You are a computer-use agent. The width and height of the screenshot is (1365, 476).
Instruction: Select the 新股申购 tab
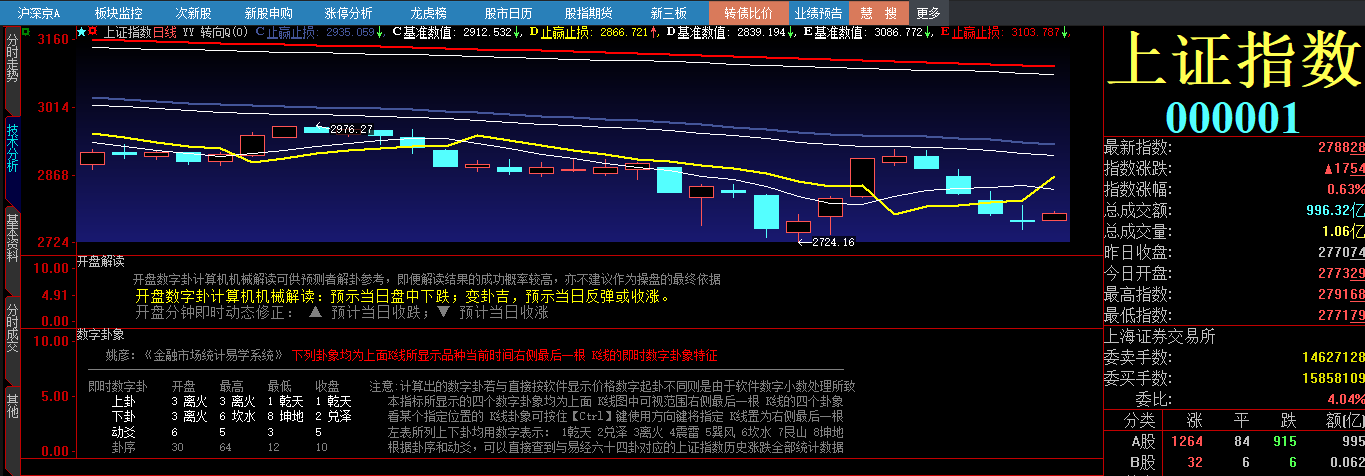(268, 13)
